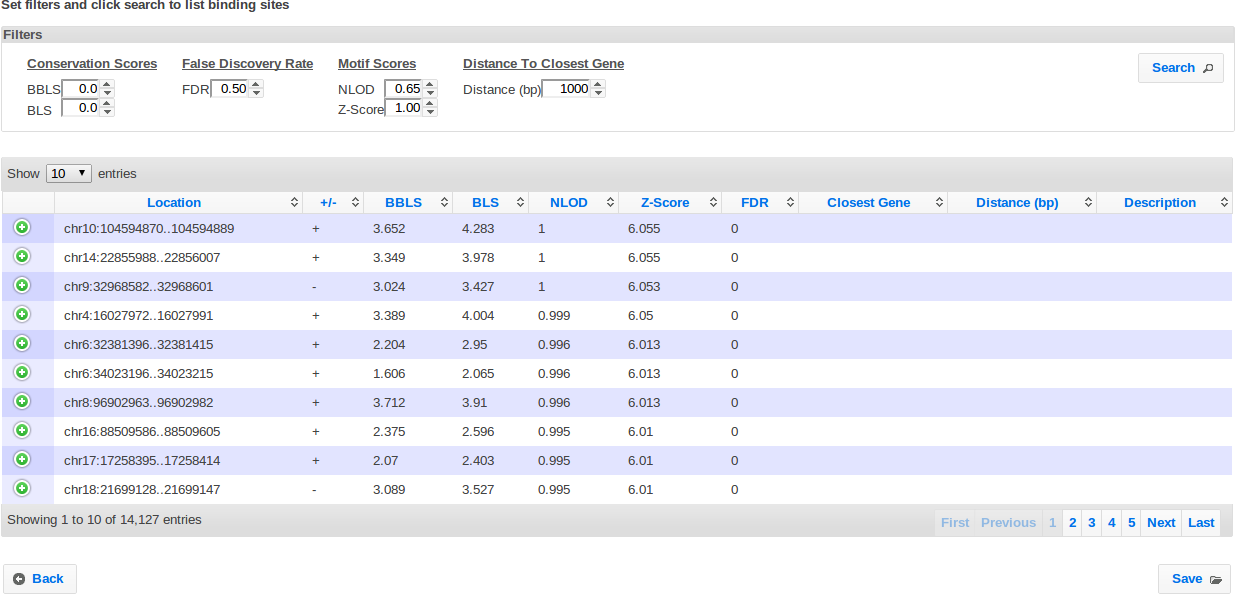Click the Save button
This screenshot has width=1245, height=609.
point(1194,579)
